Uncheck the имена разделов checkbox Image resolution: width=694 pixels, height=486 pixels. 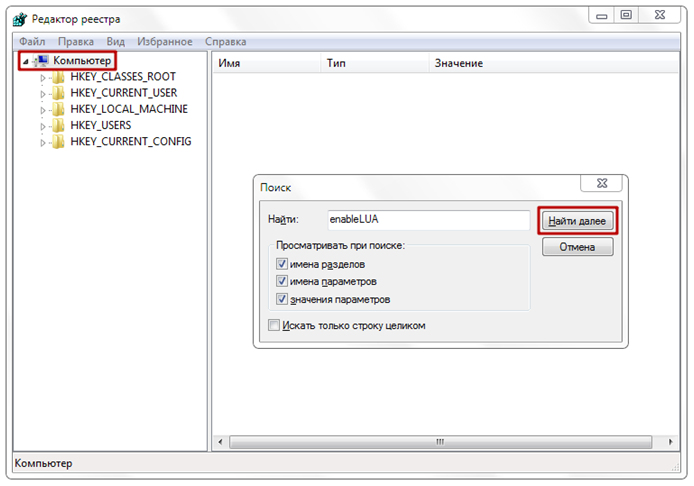coord(282,264)
